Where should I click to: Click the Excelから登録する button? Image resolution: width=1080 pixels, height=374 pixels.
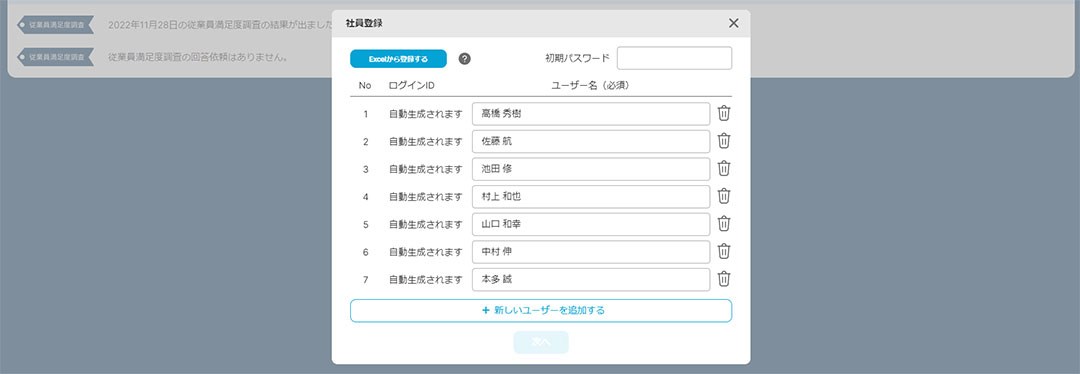[398, 59]
